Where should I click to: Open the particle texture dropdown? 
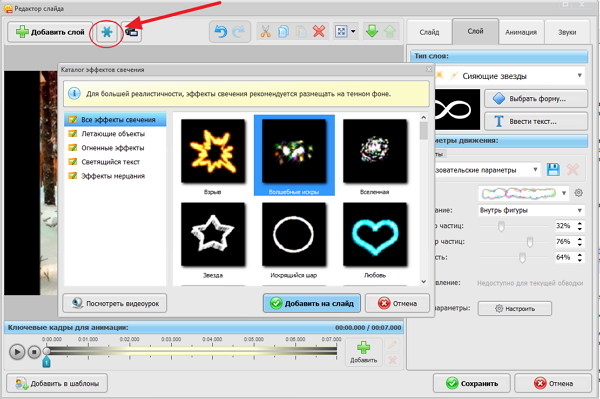pos(563,193)
